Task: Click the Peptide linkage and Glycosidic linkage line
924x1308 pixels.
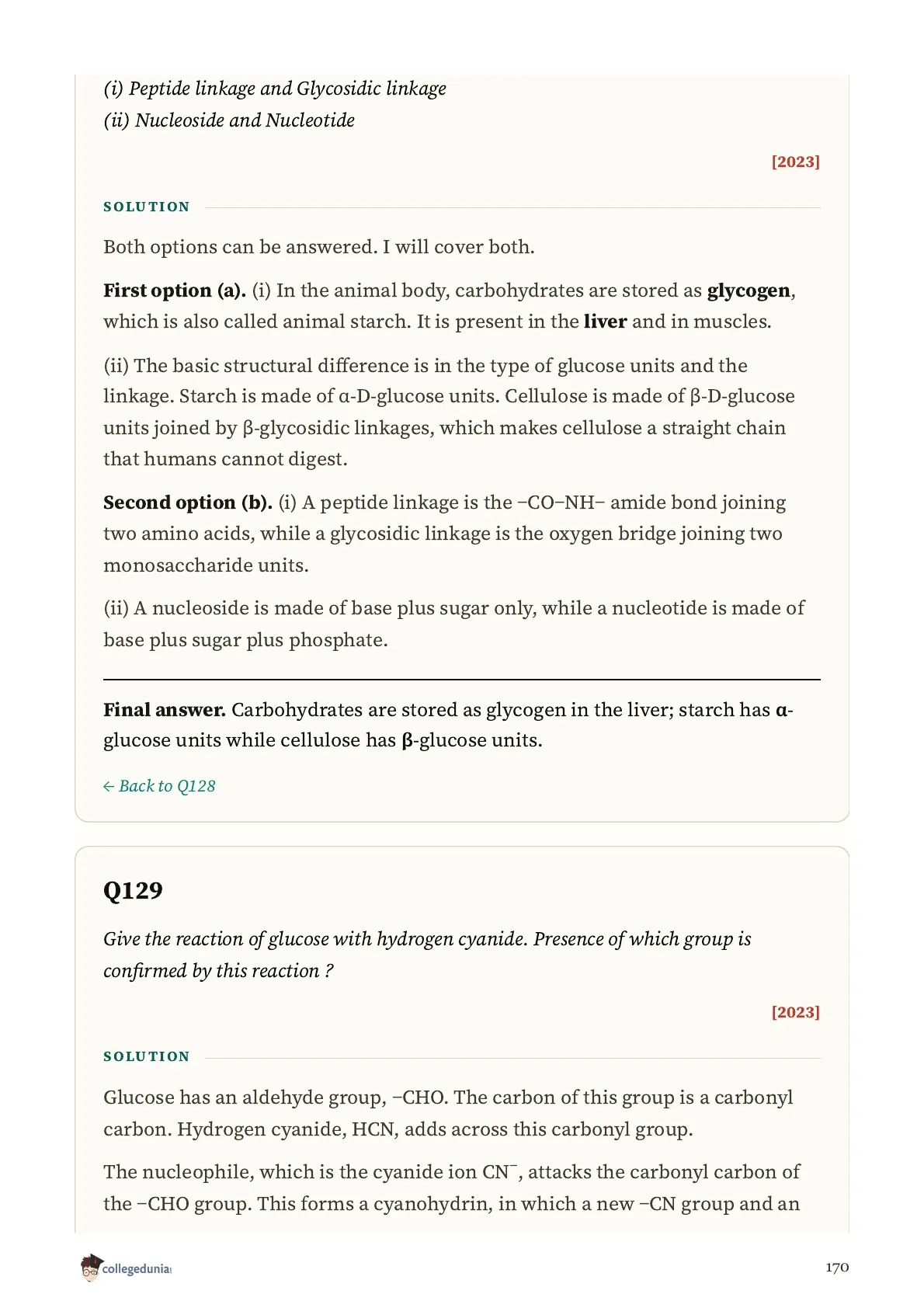Action: click(275, 89)
